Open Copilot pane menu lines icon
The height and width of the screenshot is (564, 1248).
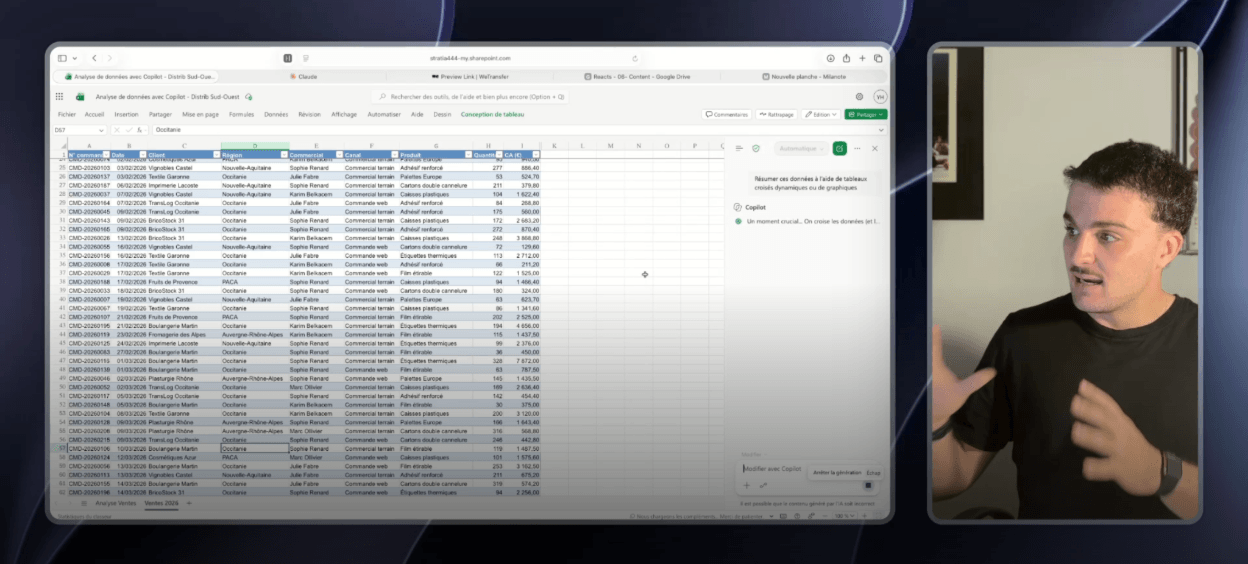[x=739, y=148]
